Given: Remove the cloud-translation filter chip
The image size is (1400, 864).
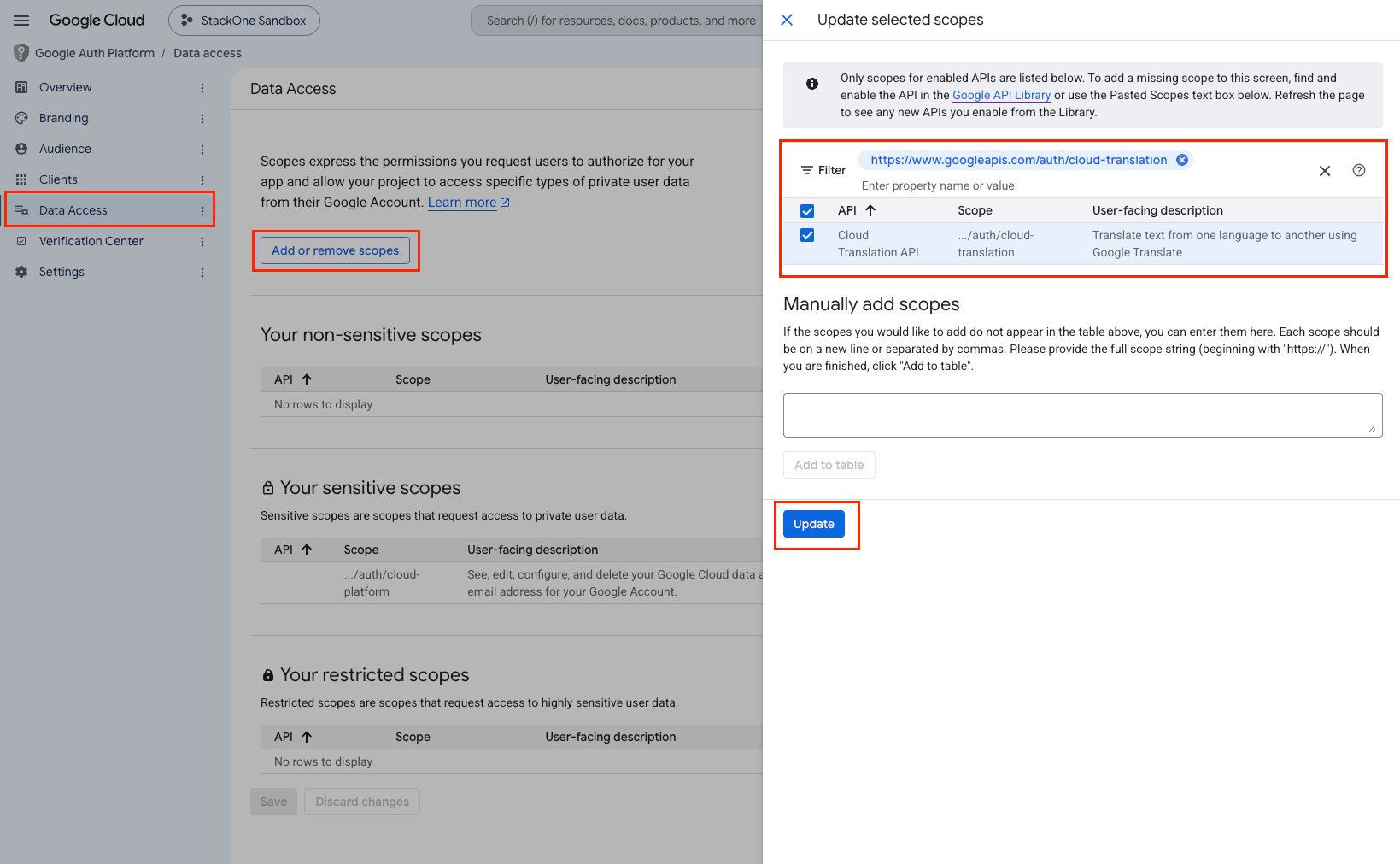Looking at the screenshot, I should pos(1182,160).
